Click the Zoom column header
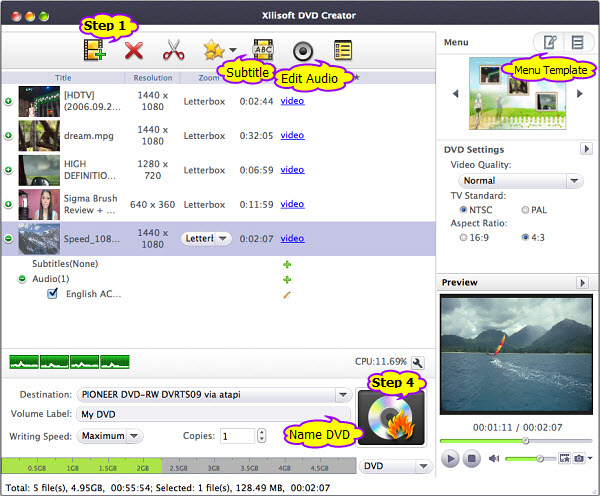 (x=209, y=78)
